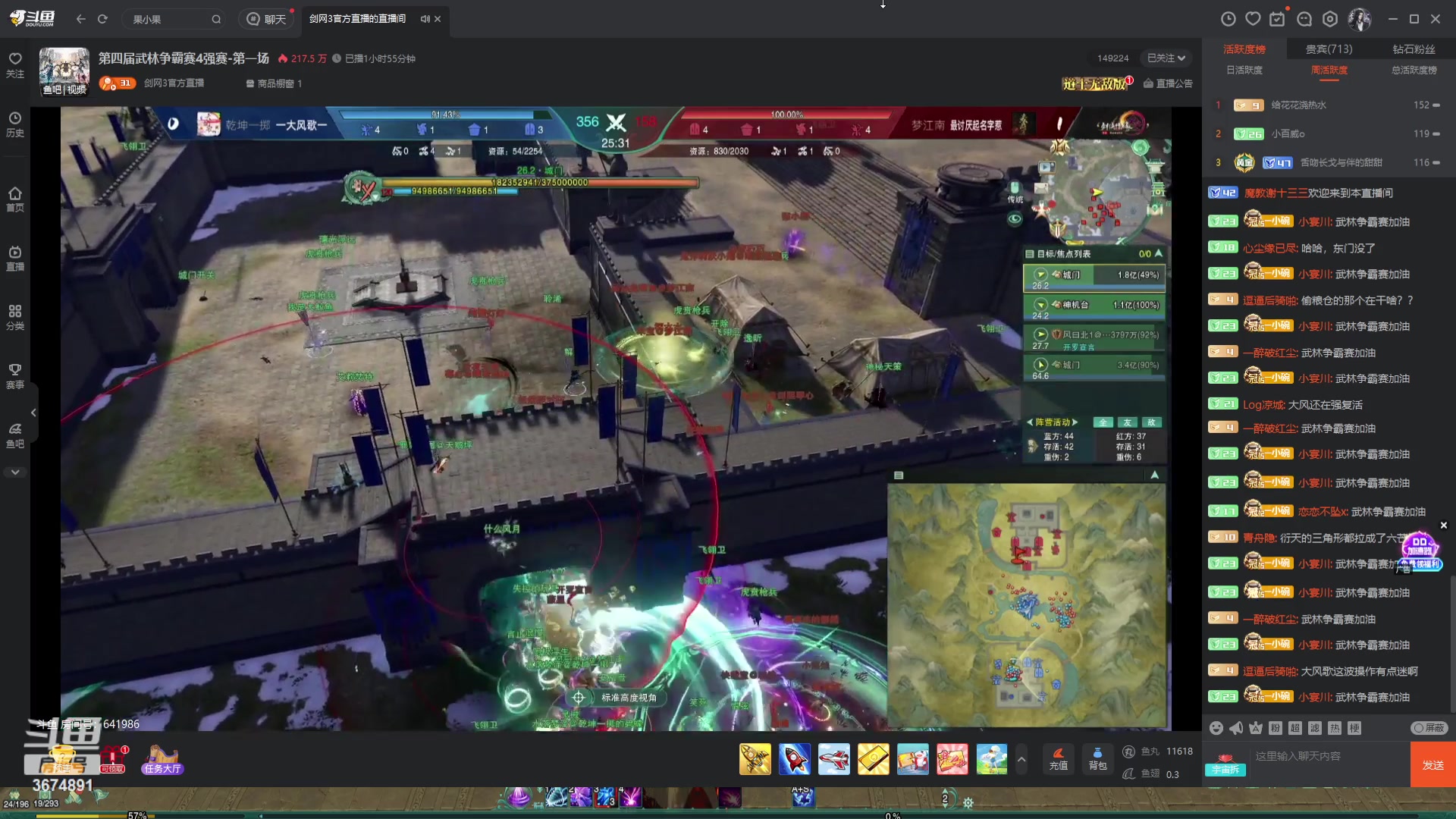Open 商品橱窗 1 link
Viewport: 1456px width, 819px height.
274,83
